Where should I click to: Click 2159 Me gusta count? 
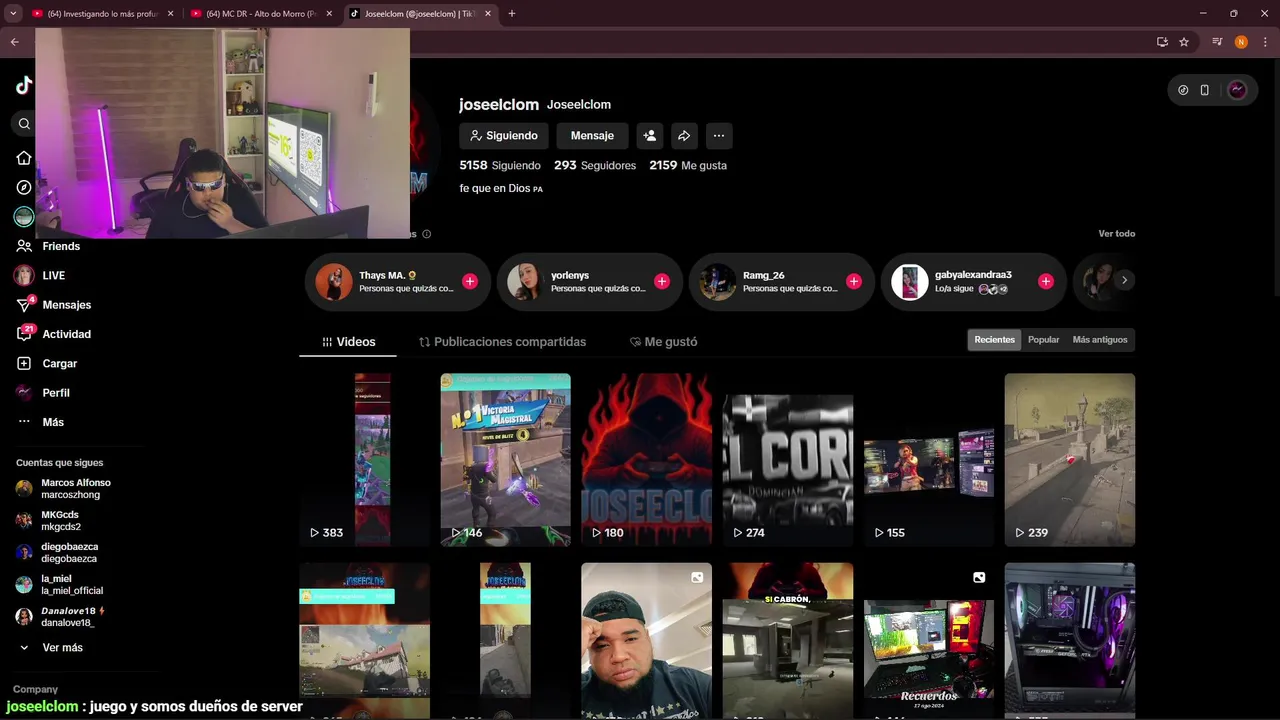[x=688, y=165]
